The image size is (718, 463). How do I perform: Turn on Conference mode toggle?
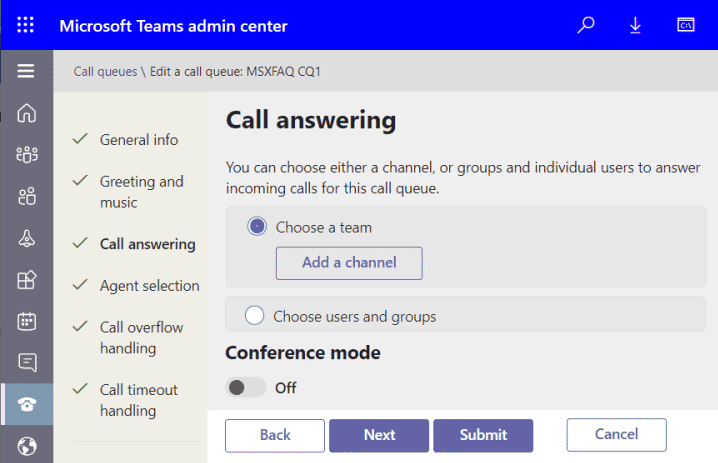pos(245,387)
